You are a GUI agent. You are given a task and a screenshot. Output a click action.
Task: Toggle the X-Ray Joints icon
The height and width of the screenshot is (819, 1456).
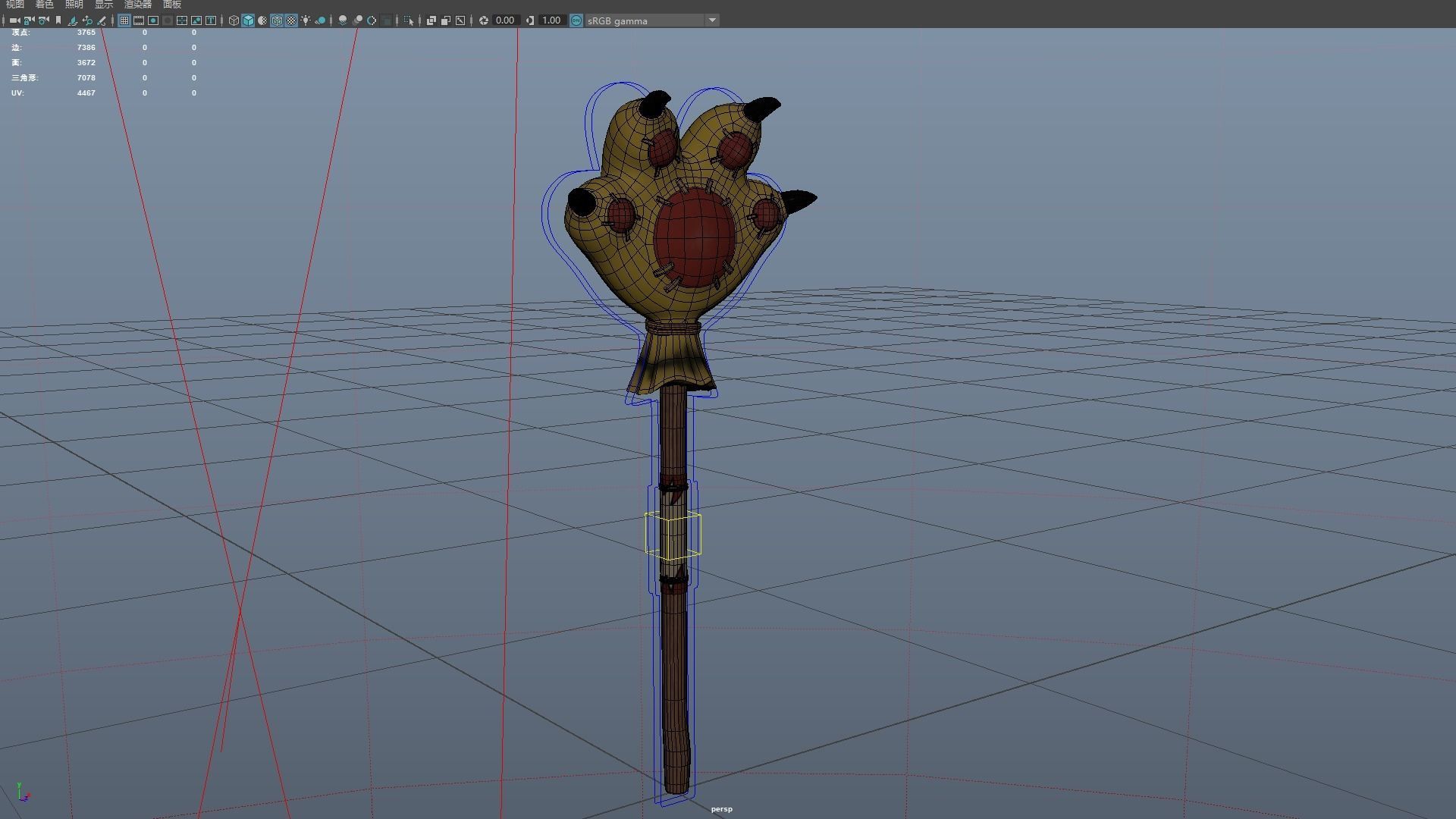coord(460,20)
